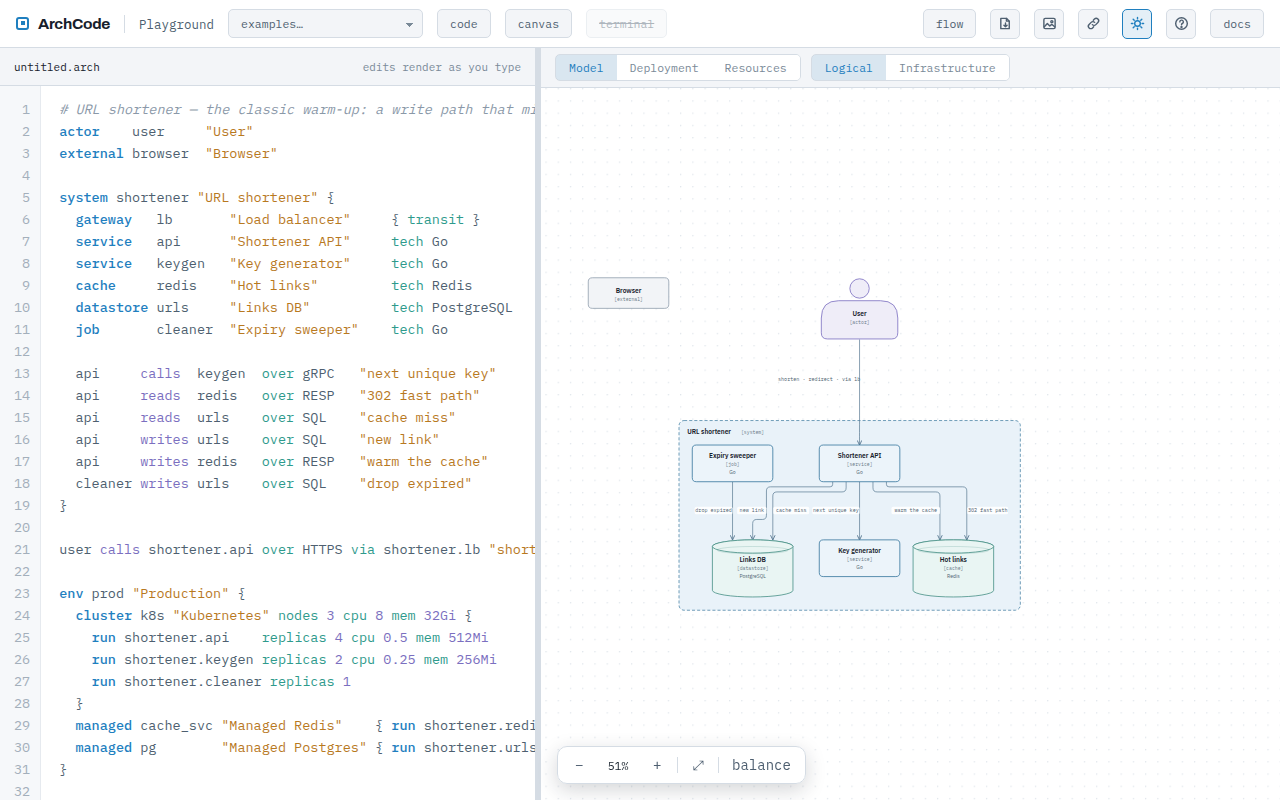The image size is (1280, 800).
Task: Select the Infrastructure view
Action: (x=947, y=68)
